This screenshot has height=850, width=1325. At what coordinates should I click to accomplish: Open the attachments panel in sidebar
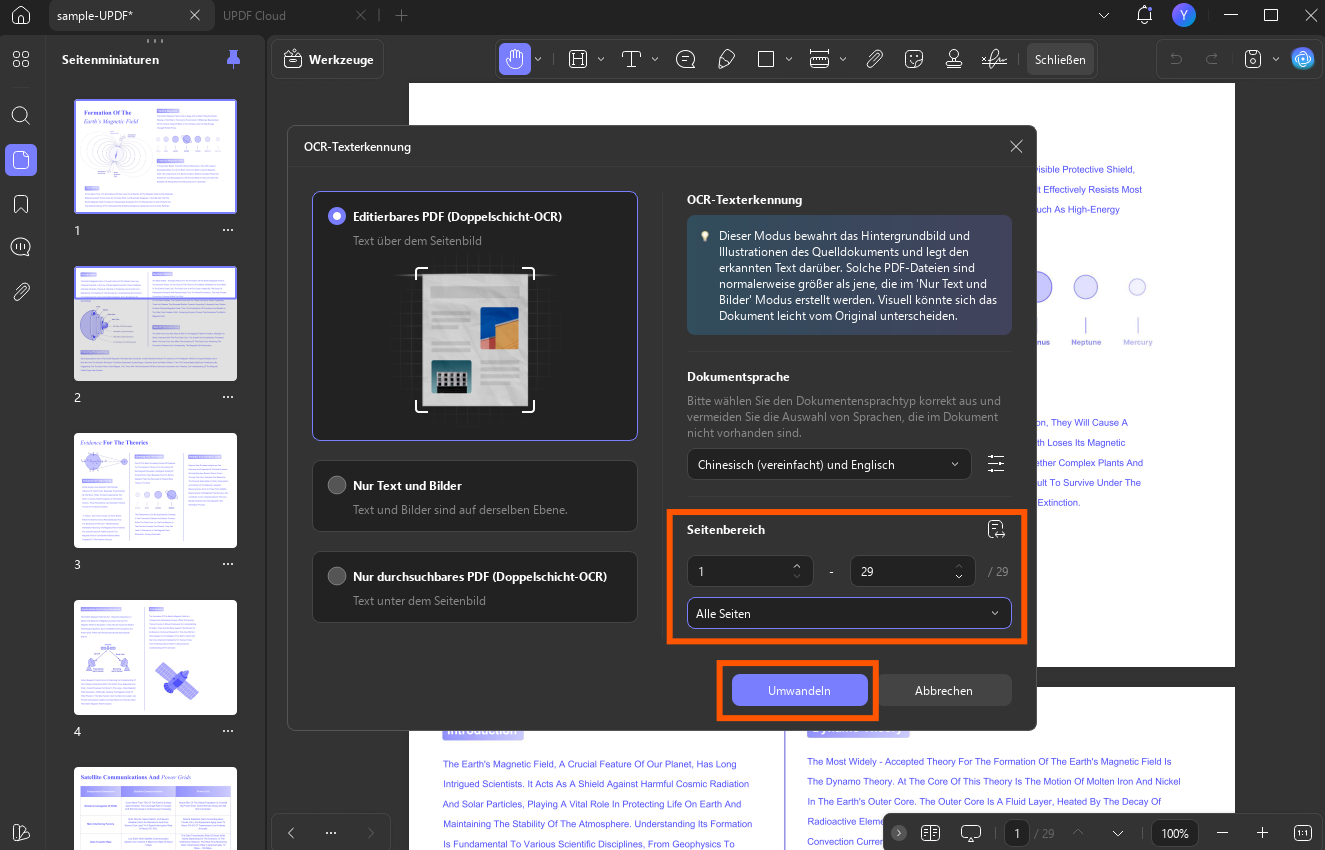(x=21, y=292)
